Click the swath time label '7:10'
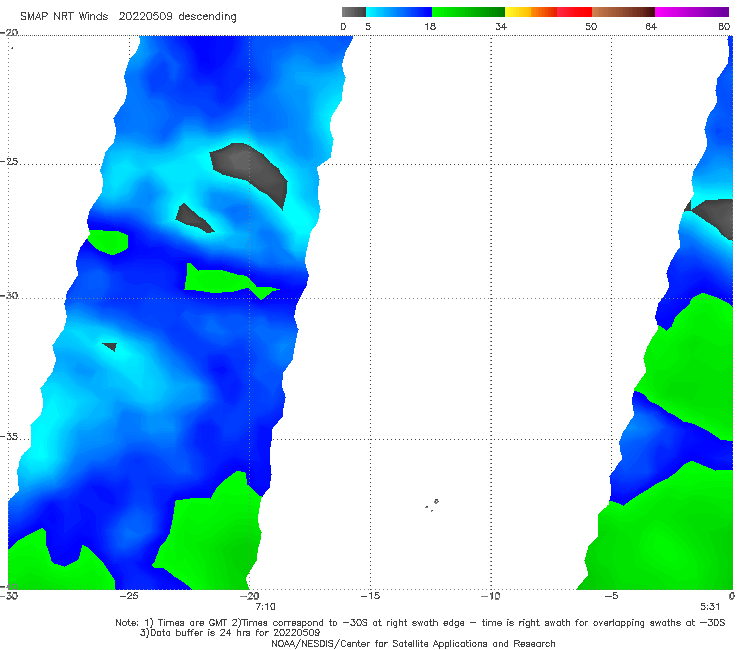The image size is (740, 650). (265, 607)
